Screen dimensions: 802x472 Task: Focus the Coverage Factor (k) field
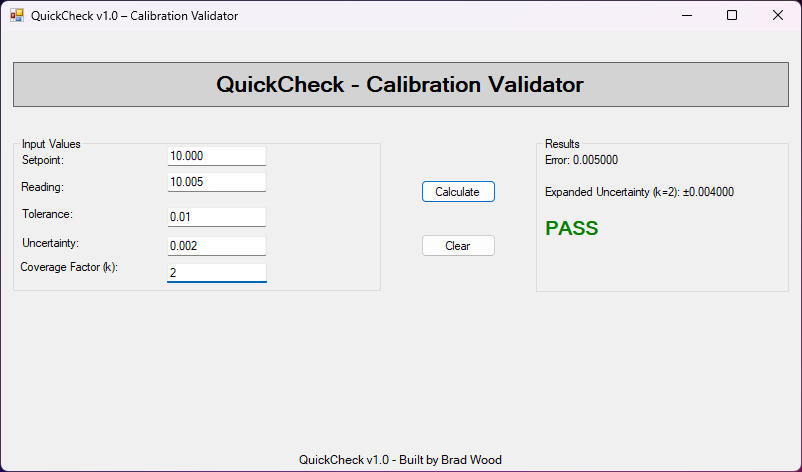(216, 272)
